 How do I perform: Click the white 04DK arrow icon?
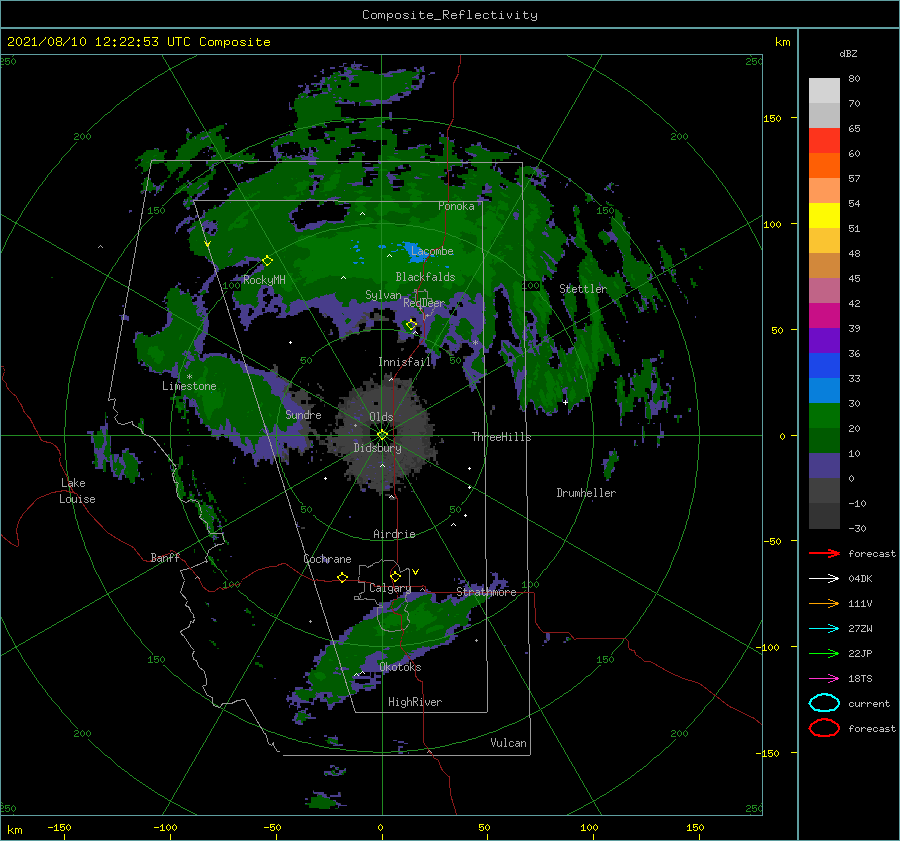click(824, 578)
